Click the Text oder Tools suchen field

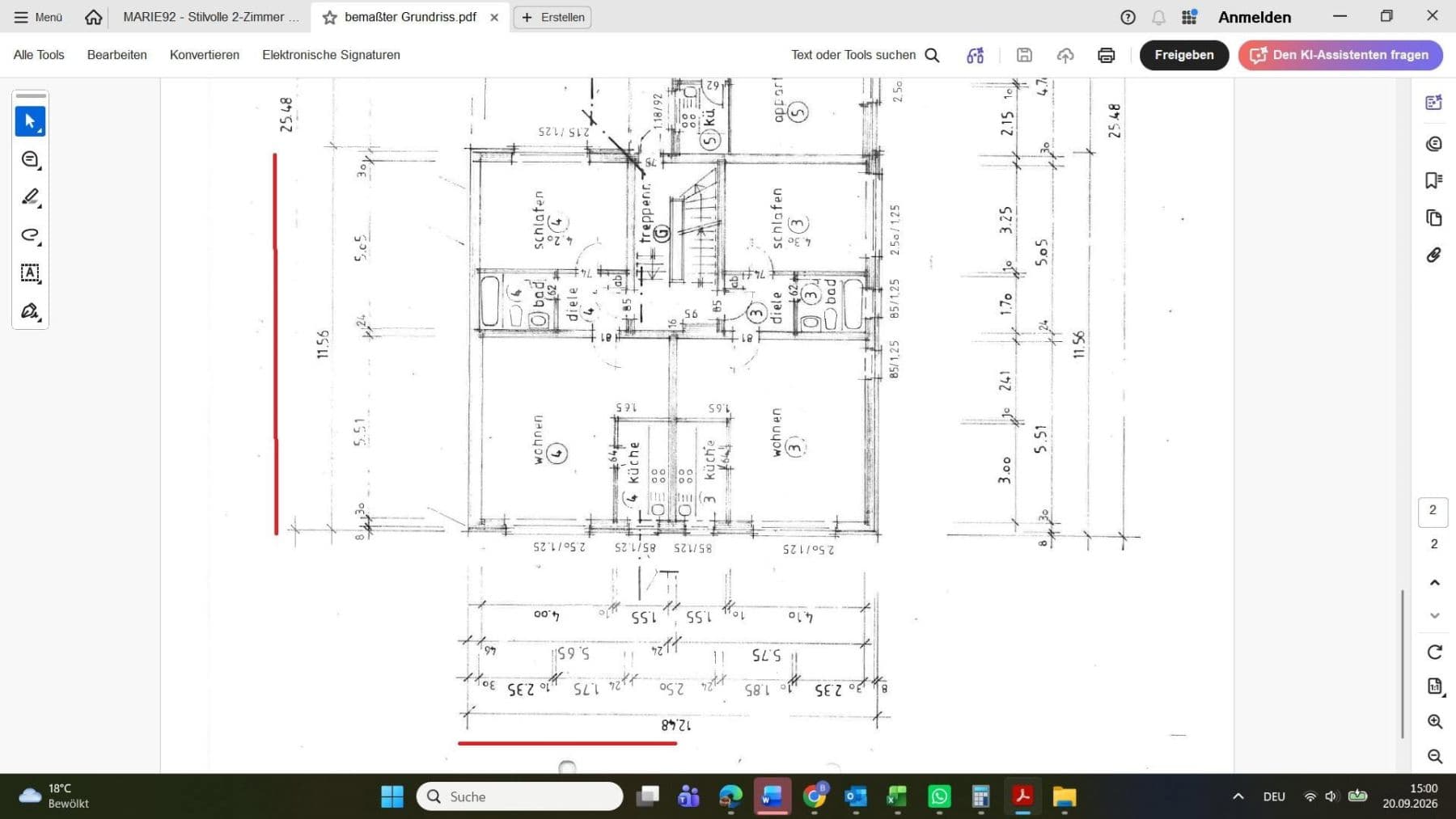866,55
